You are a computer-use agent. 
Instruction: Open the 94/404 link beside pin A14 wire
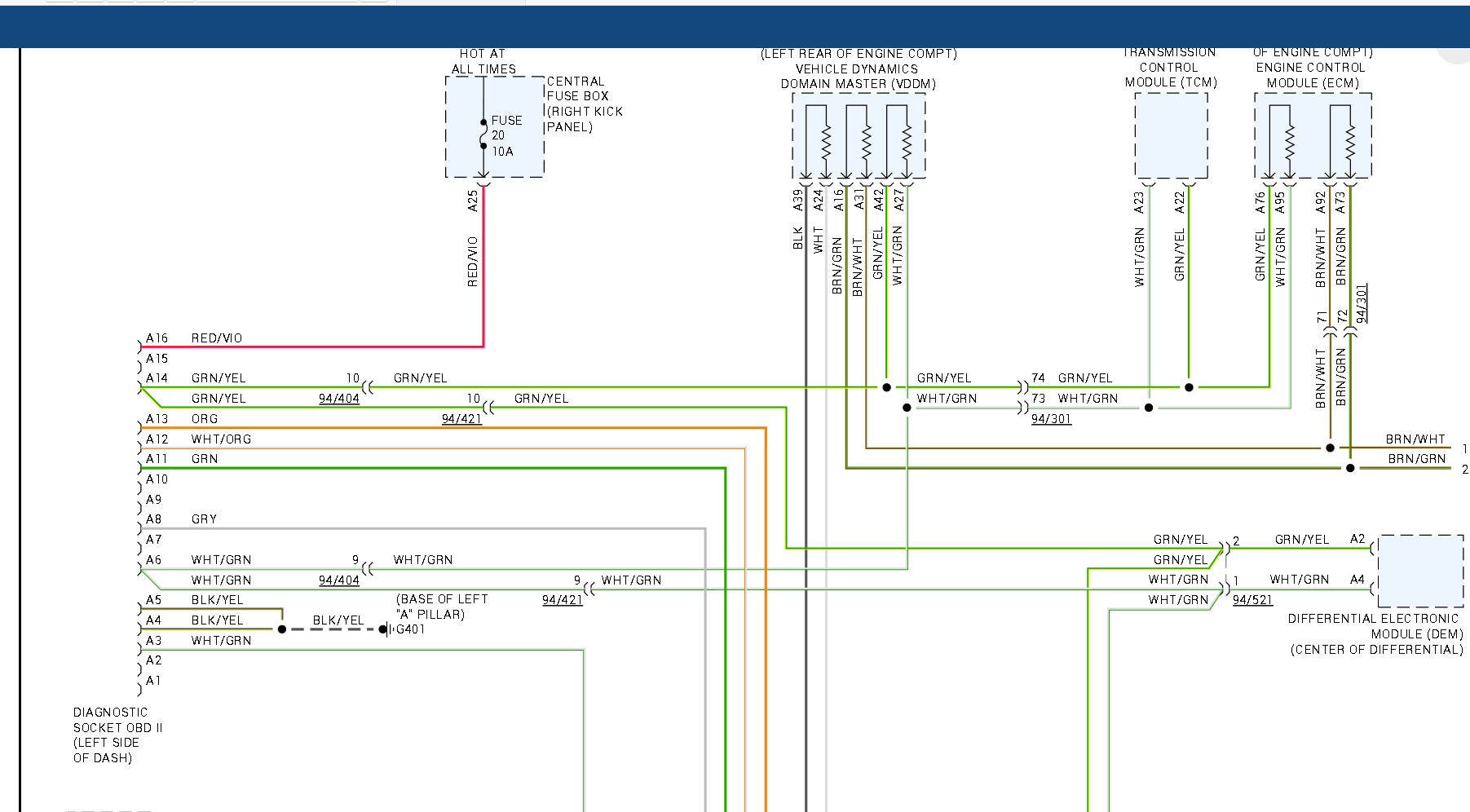click(x=339, y=399)
